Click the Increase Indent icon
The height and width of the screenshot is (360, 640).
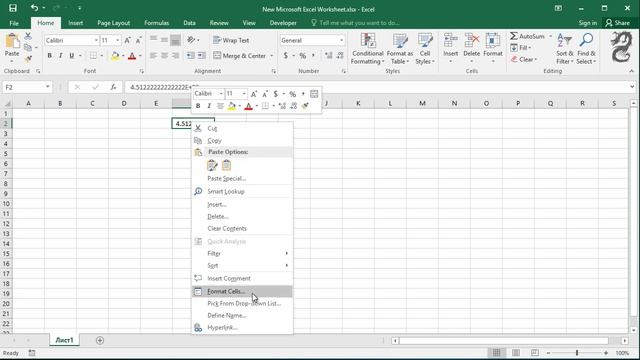(202, 56)
